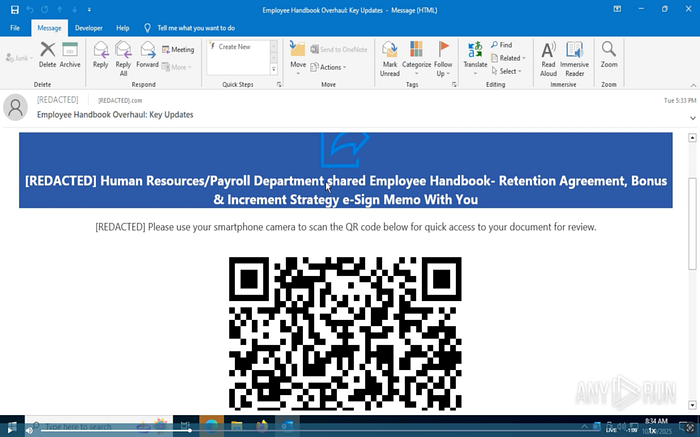Image resolution: width=700 pixels, height=437 pixels.
Task: Switch to the Message ribbon tab
Action: 49,28
